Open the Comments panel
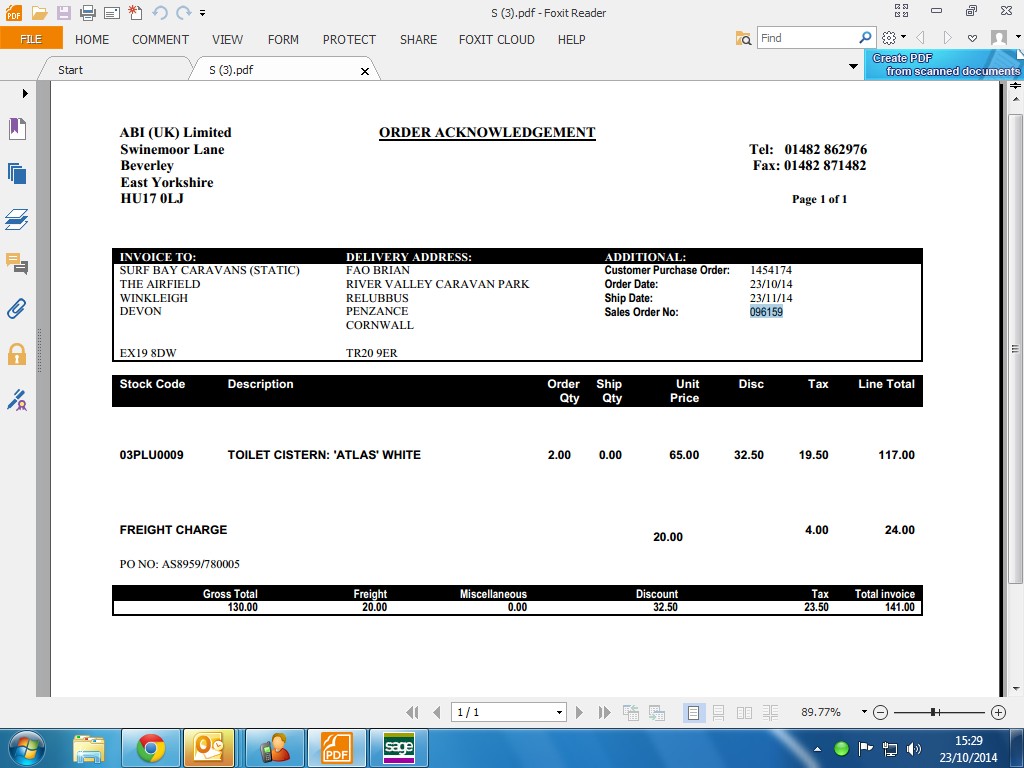Viewport: 1024px width, 768px height. click(17, 264)
